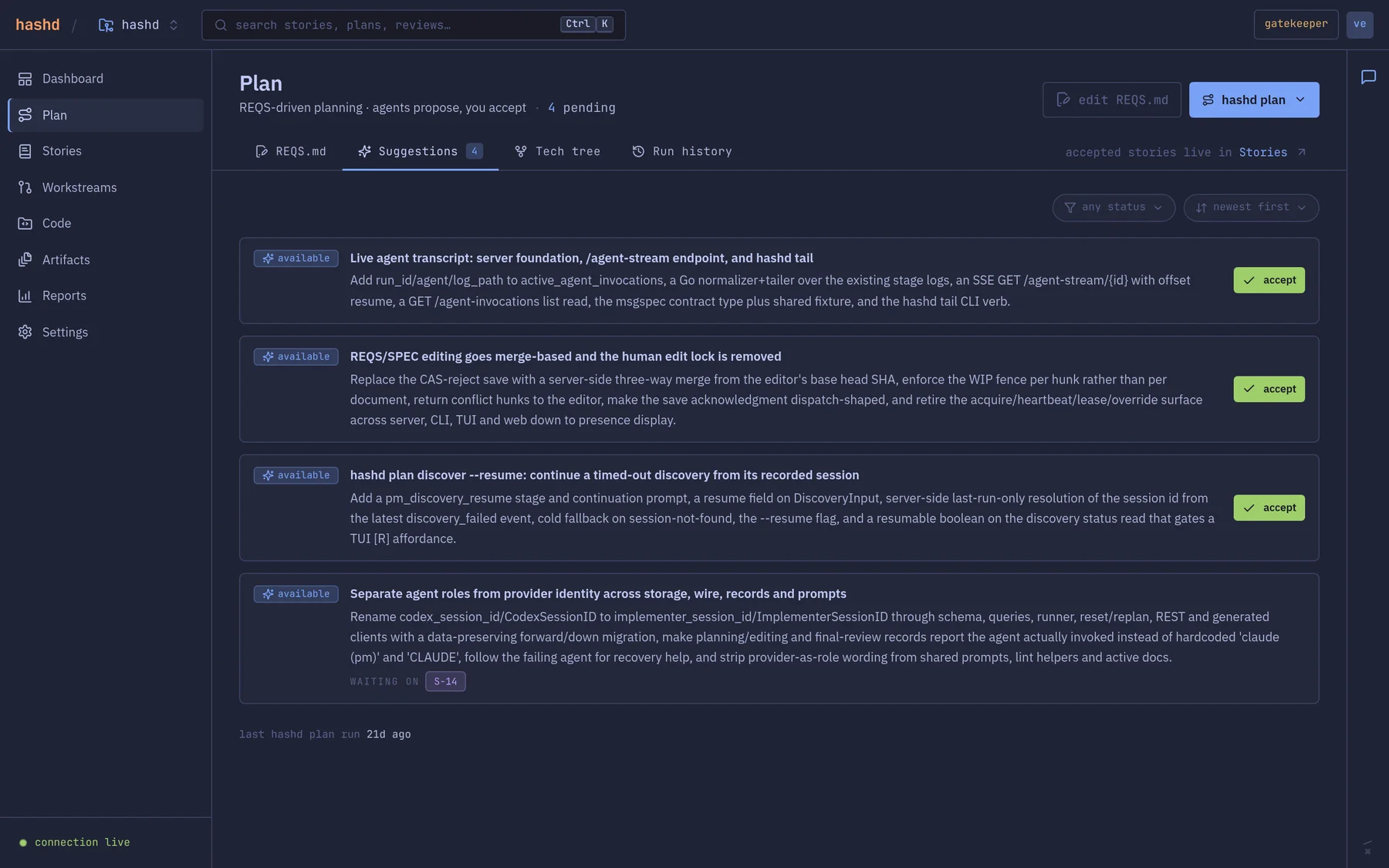The height and width of the screenshot is (868, 1389).
Task: Open the Separate agent roles suggestion title
Action: tap(598, 595)
